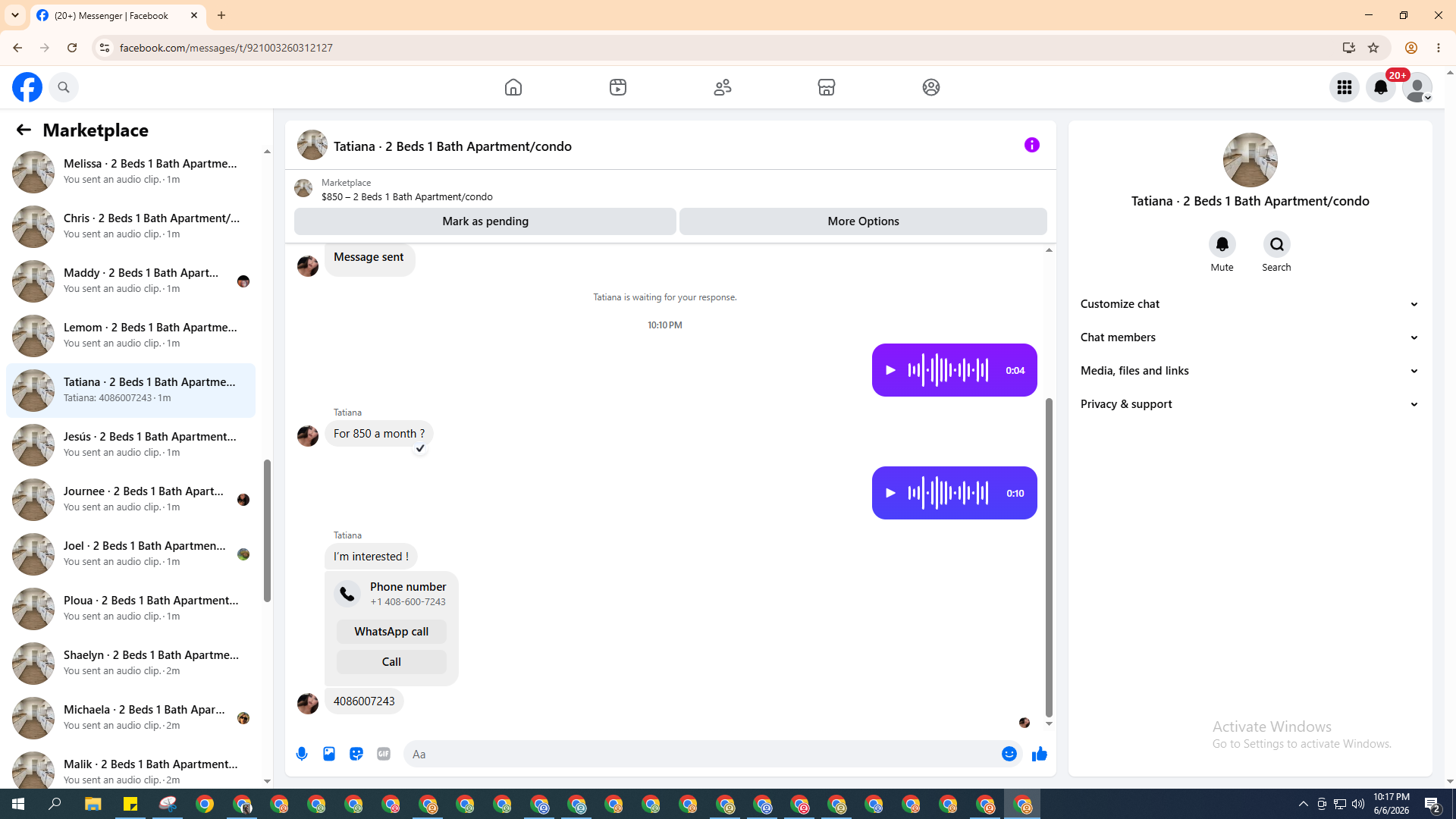Open the Reels video icon
The width and height of the screenshot is (1456, 819).
pos(618,87)
